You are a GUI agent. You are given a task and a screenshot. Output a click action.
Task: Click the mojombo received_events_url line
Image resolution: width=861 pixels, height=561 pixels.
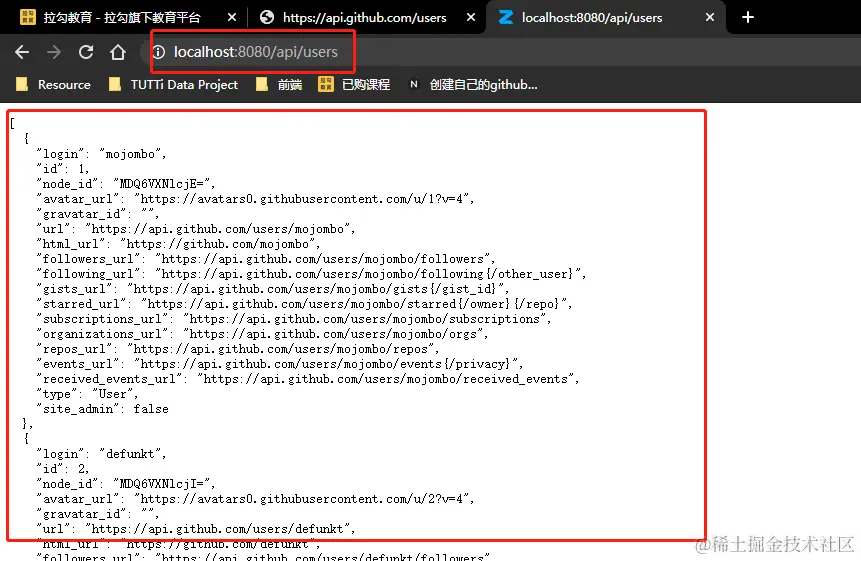(x=308, y=379)
